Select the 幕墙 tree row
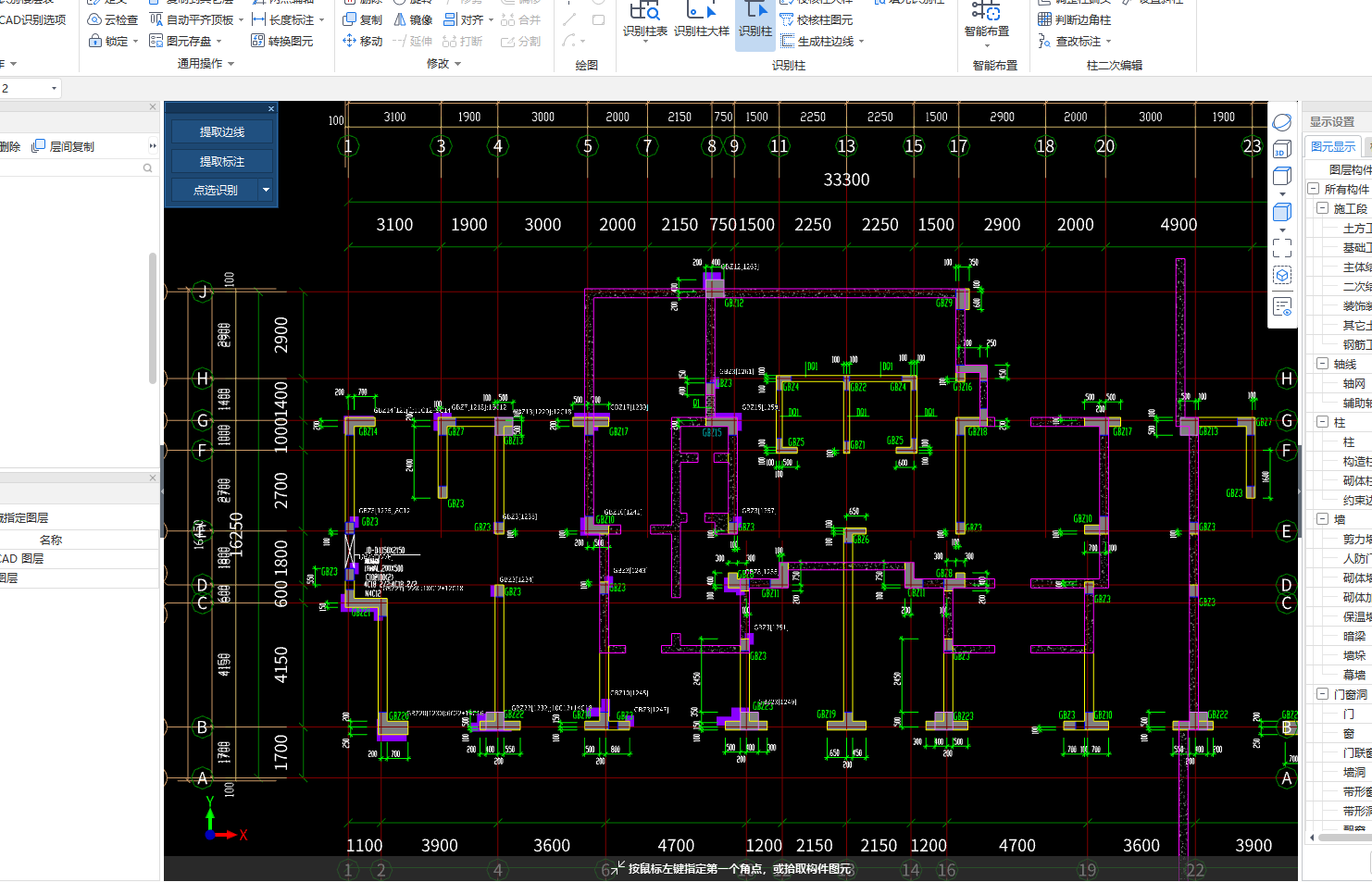1372x882 pixels. click(1354, 675)
